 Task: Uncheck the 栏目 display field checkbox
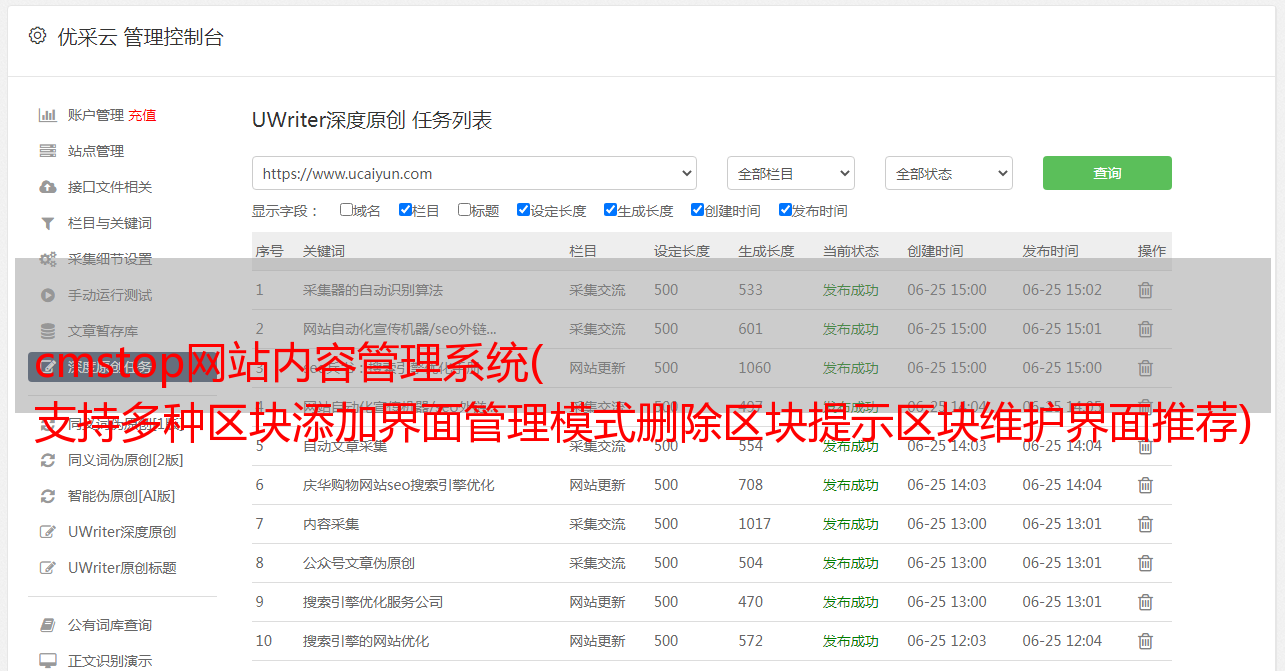click(x=405, y=210)
